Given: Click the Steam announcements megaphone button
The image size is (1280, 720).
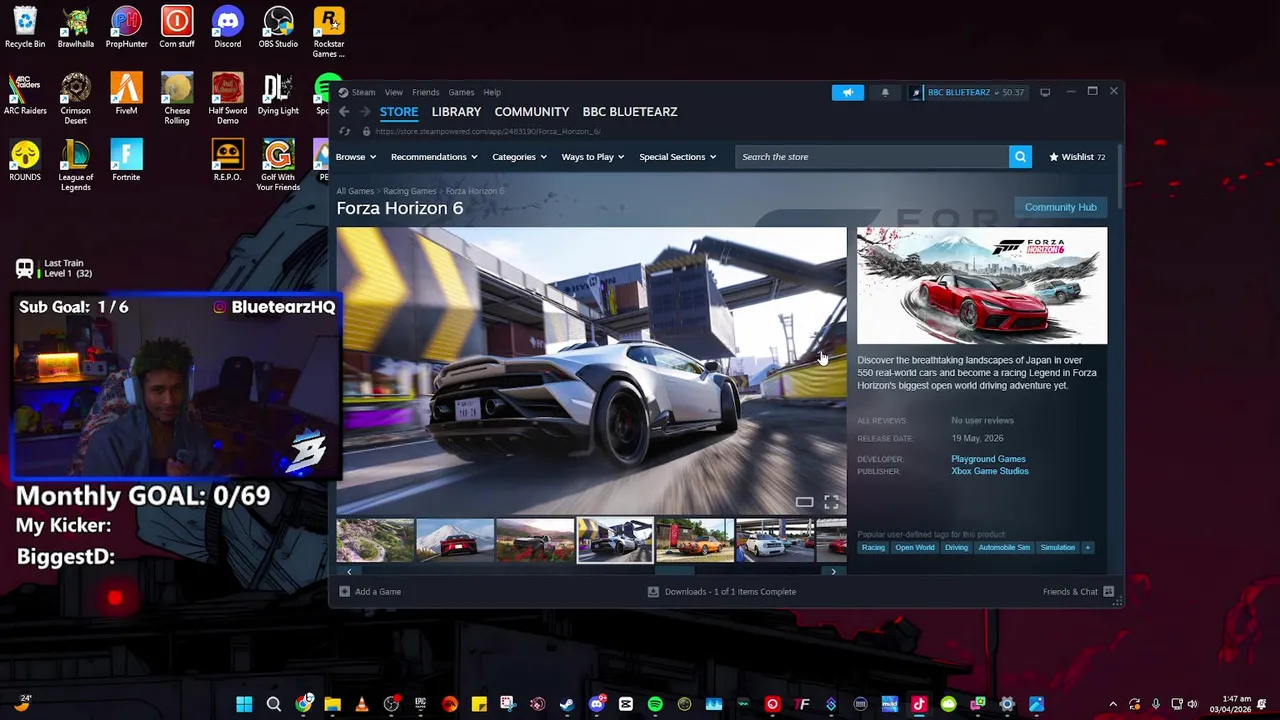Looking at the screenshot, I should click(x=847, y=92).
